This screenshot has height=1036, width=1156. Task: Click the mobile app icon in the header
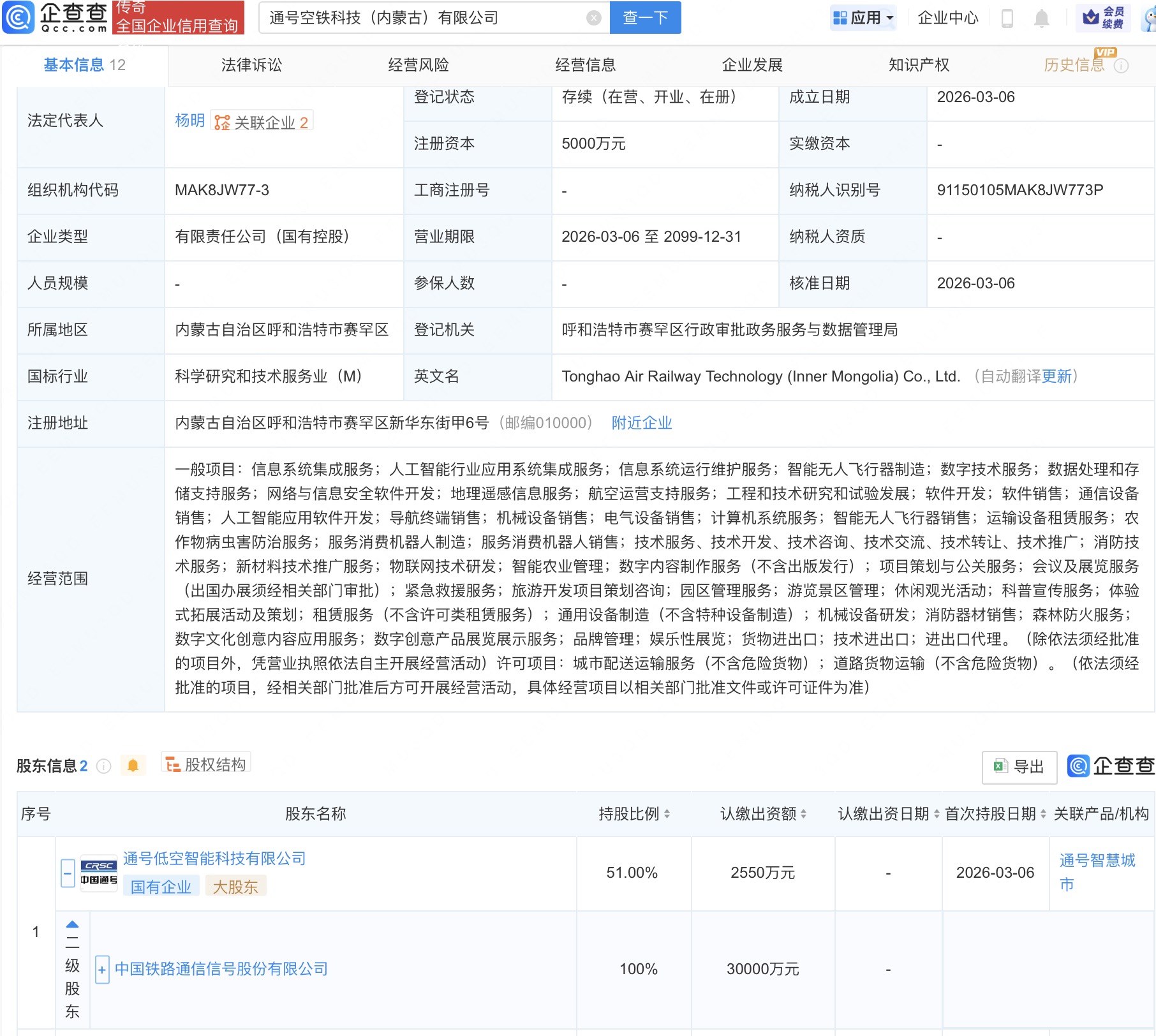1008,18
